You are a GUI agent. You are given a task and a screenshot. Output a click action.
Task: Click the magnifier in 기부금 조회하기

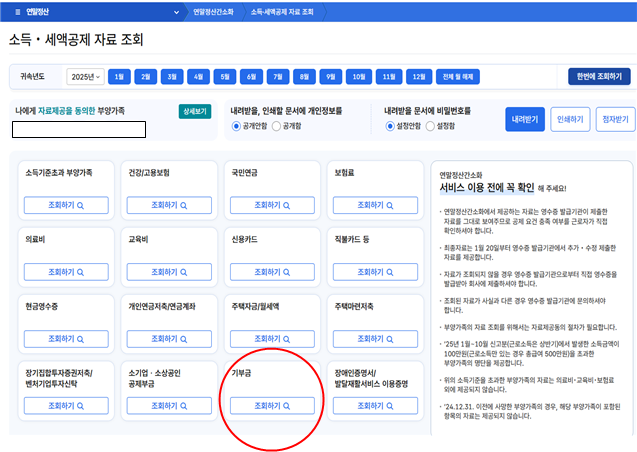tap(286, 406)
